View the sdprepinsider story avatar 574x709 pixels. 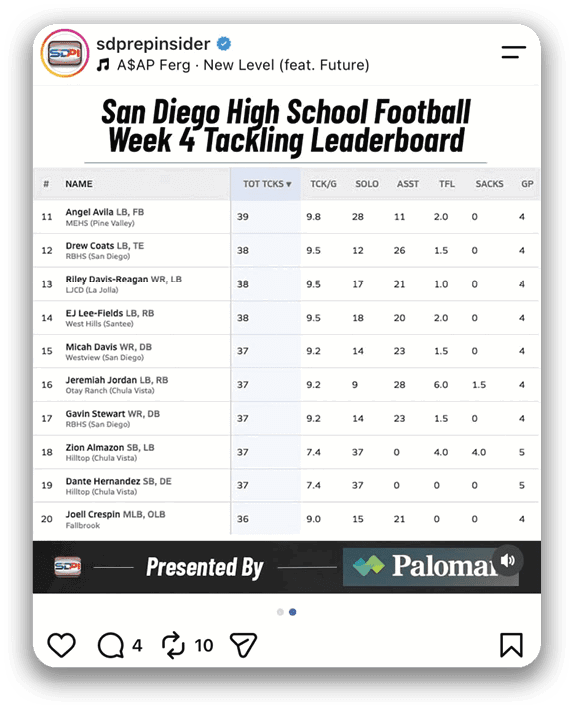(x=65, y=53)
